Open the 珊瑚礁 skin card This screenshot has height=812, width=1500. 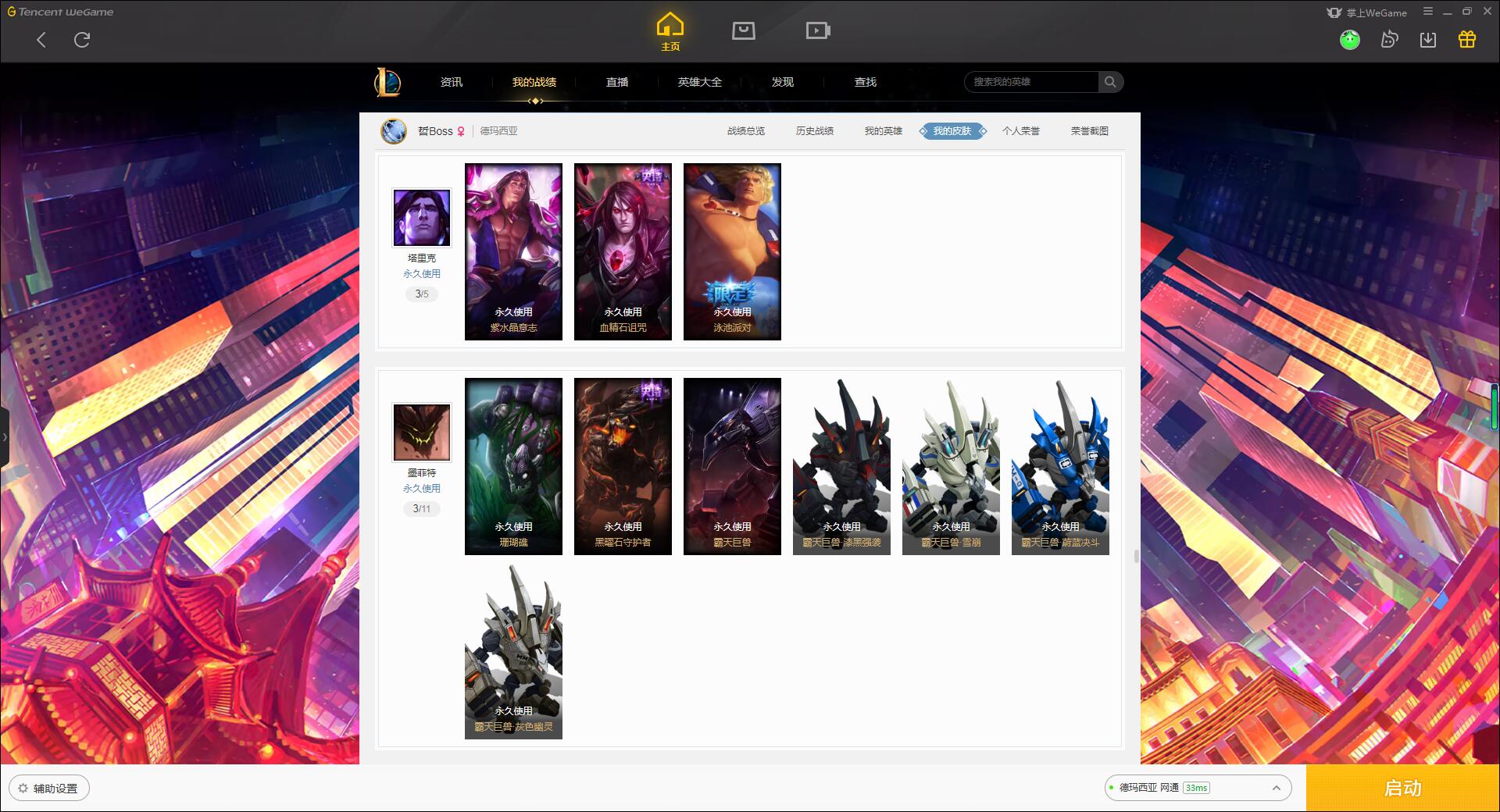[513, 466]
